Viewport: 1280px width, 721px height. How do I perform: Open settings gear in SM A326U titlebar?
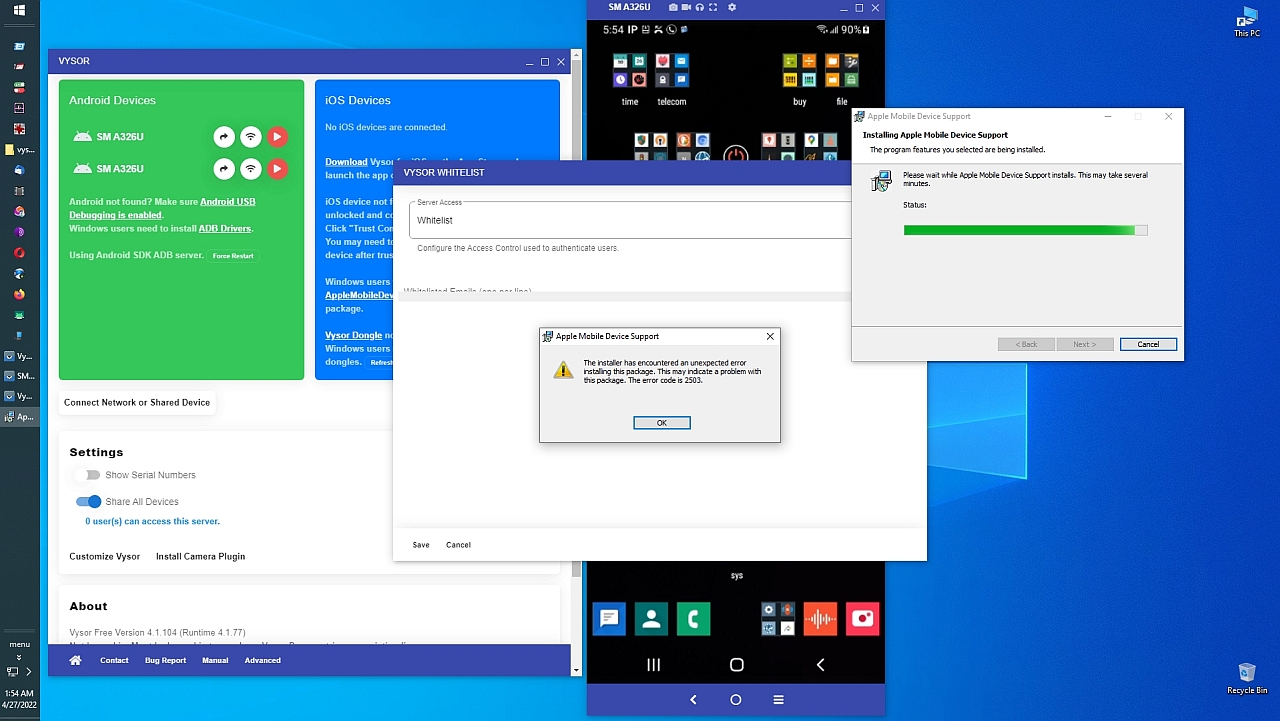pos(732,7)
